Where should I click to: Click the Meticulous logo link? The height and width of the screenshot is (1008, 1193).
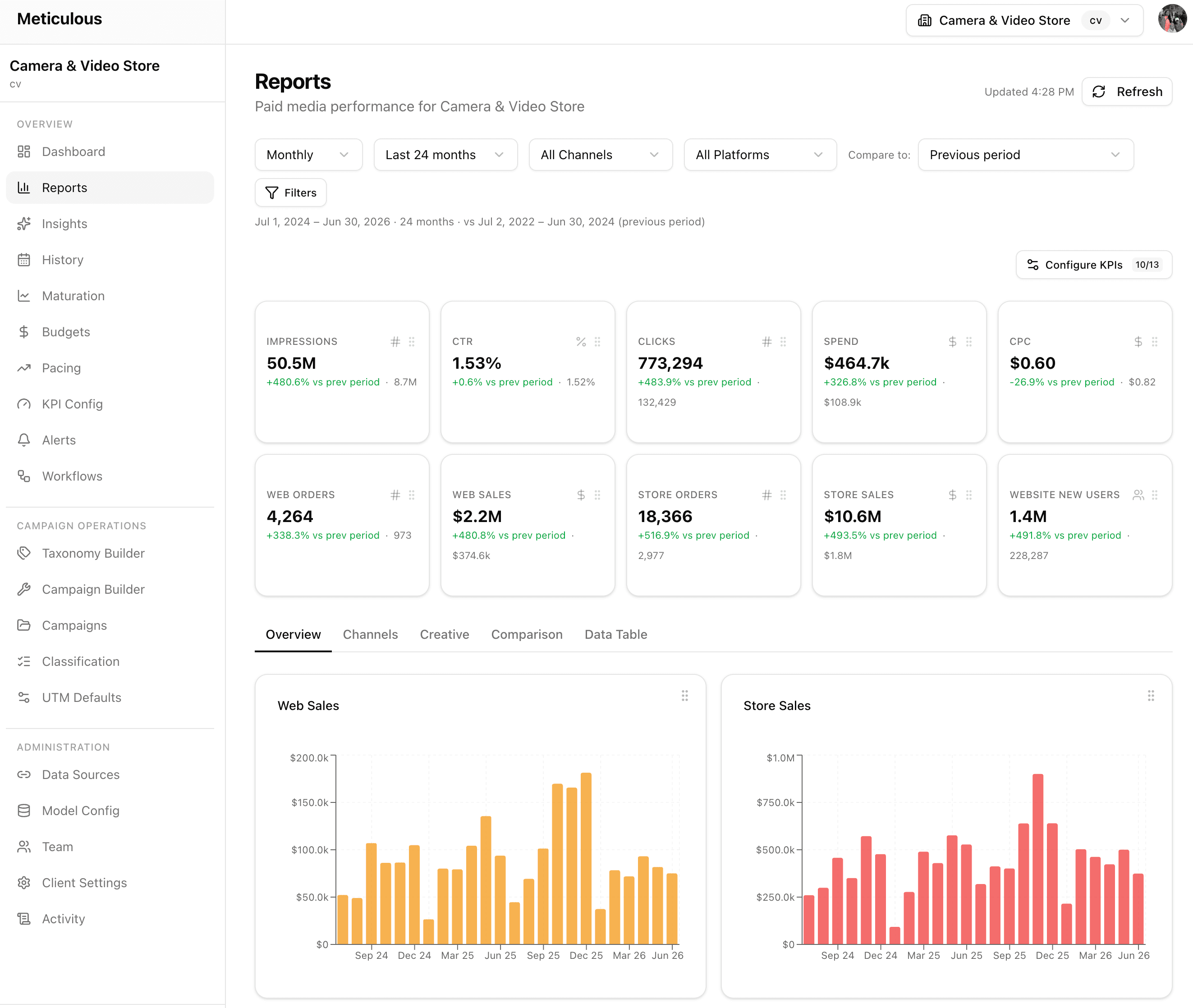coord(60,19)
